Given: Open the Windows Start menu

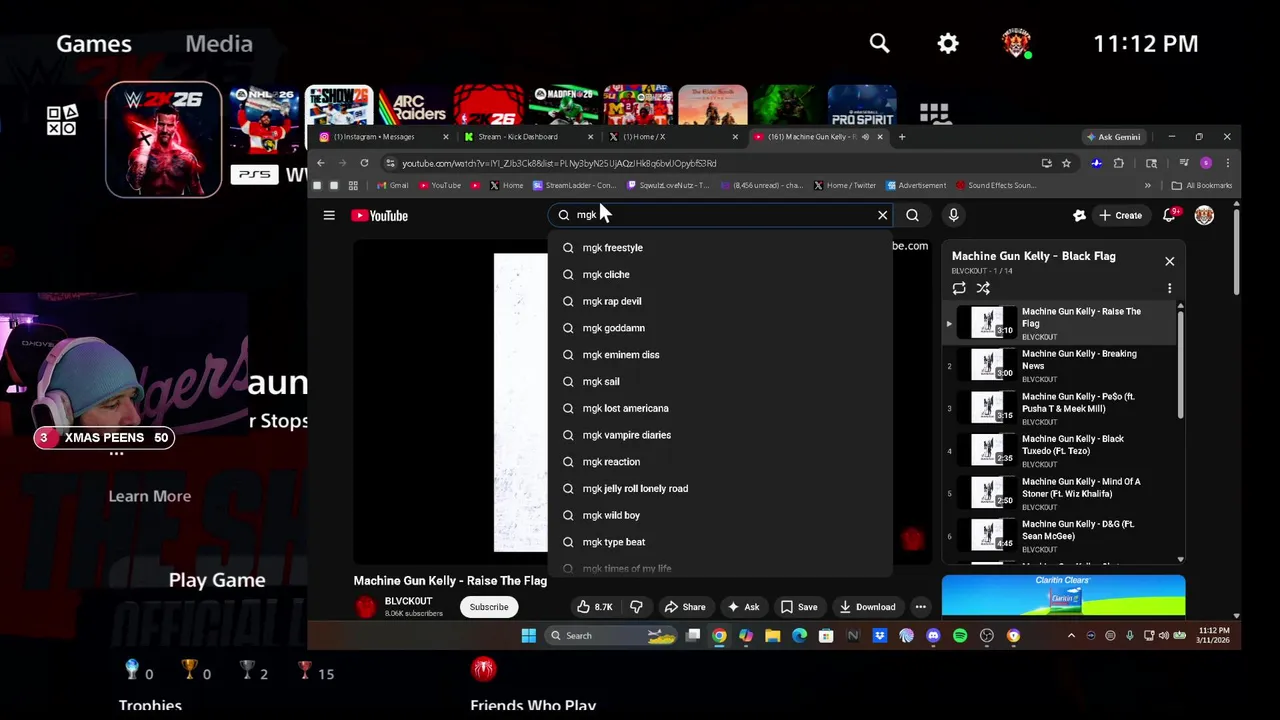Looking at the screenshot, I should [x=529, y=636].
